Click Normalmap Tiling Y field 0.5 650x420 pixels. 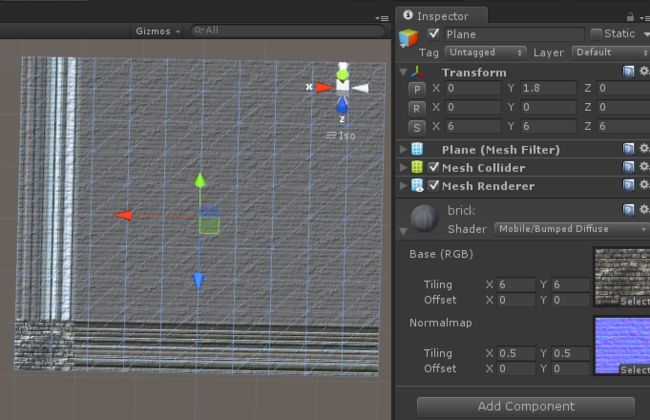pos(570,354)
